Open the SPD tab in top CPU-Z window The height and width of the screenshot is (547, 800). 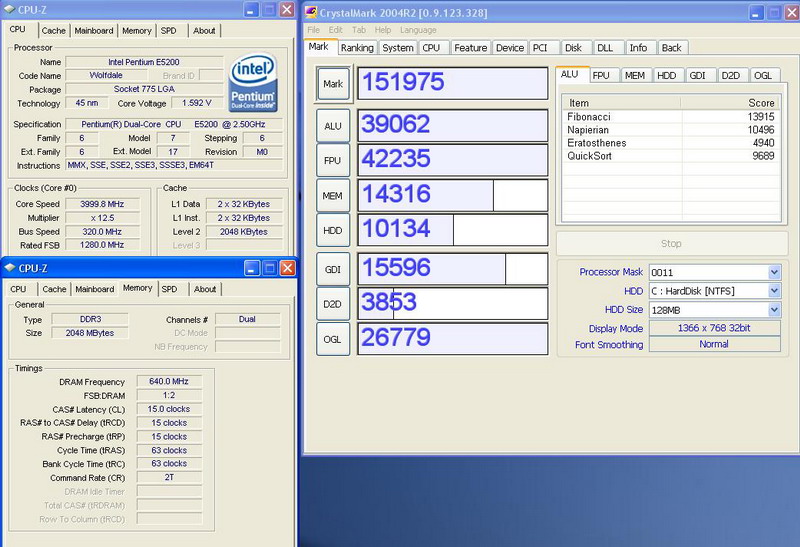[x=172, y=31]
